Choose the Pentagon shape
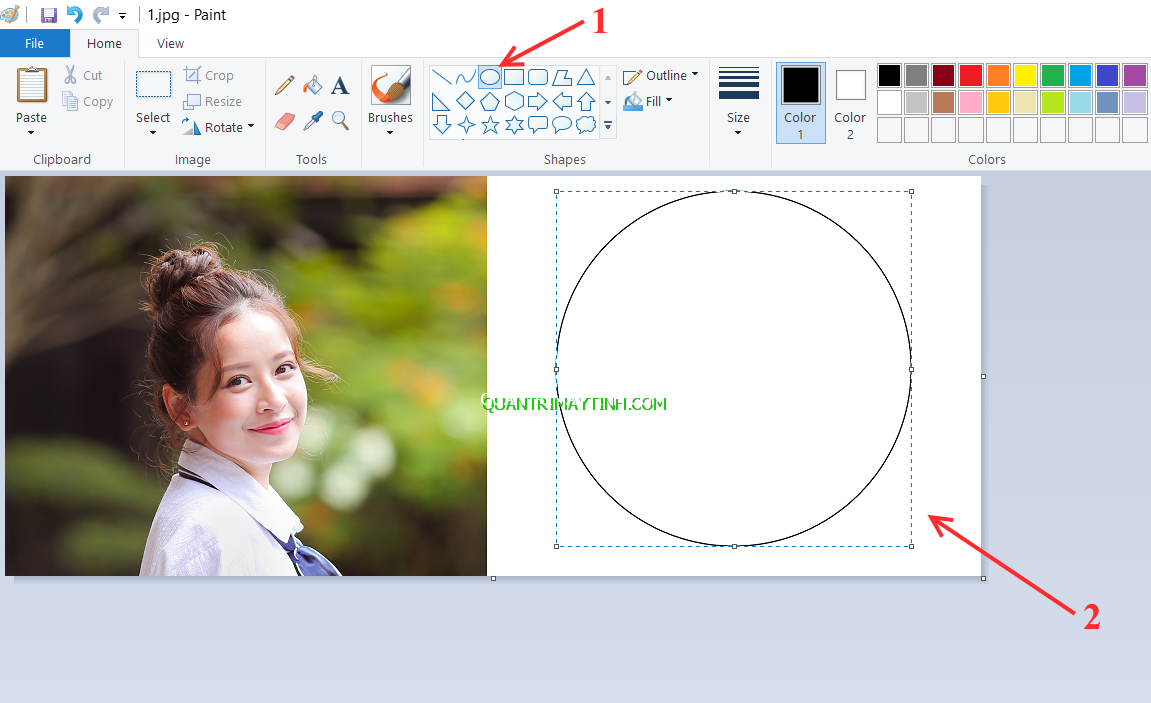 (x=490, y=101)
